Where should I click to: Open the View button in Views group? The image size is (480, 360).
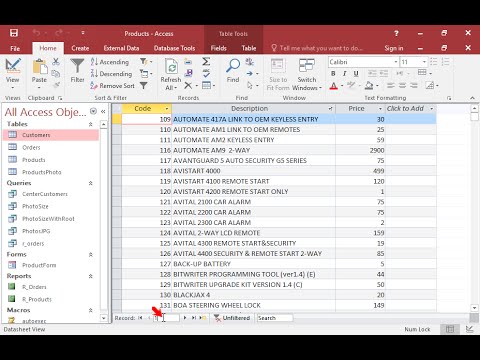(x=13, y=74)
